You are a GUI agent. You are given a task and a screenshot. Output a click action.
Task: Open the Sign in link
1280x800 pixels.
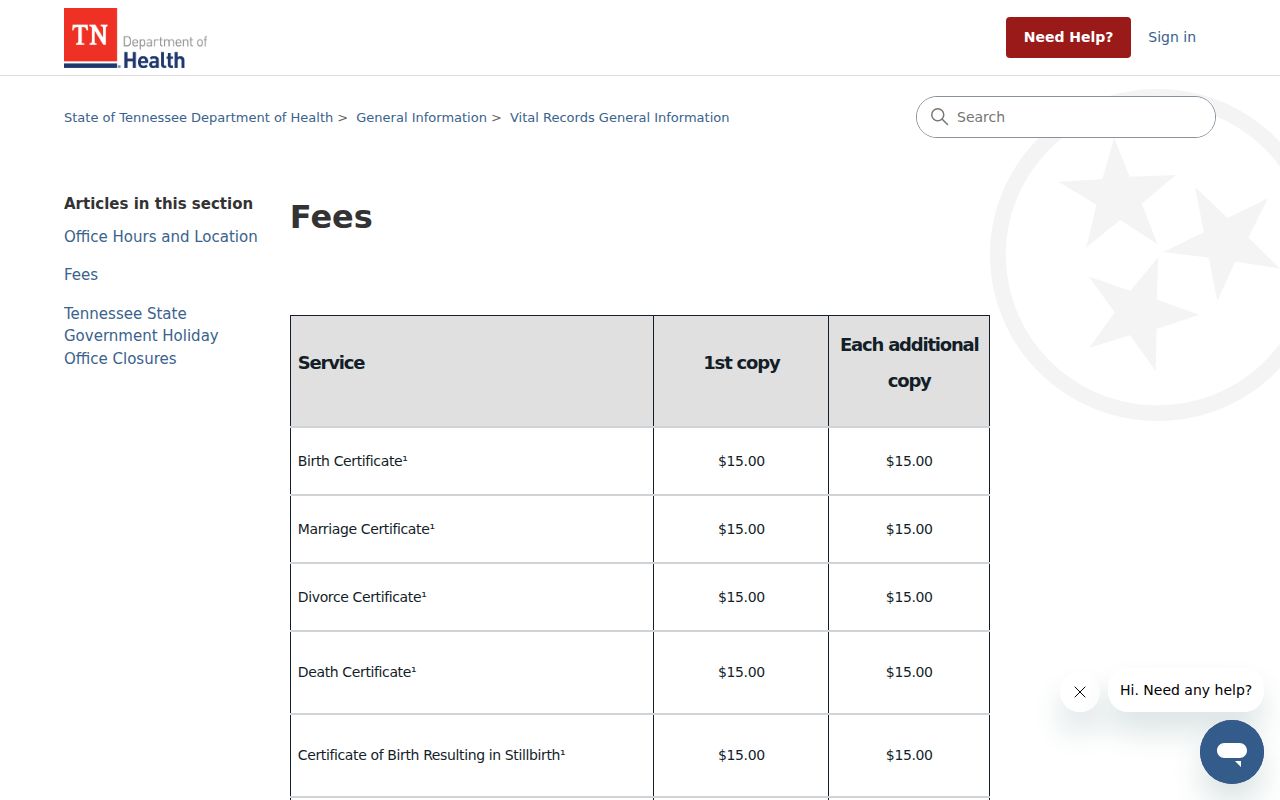[x=1172, y=37]
